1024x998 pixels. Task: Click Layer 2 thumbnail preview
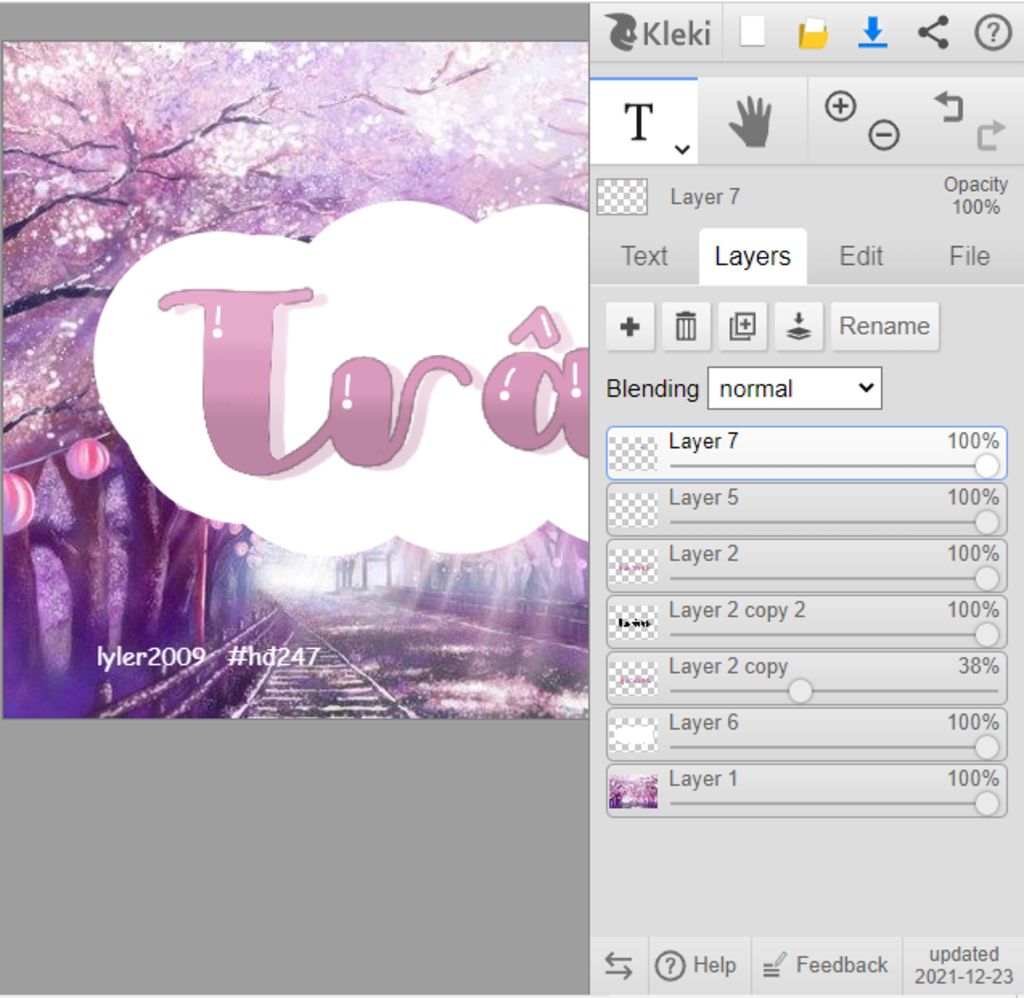point(633,566)
